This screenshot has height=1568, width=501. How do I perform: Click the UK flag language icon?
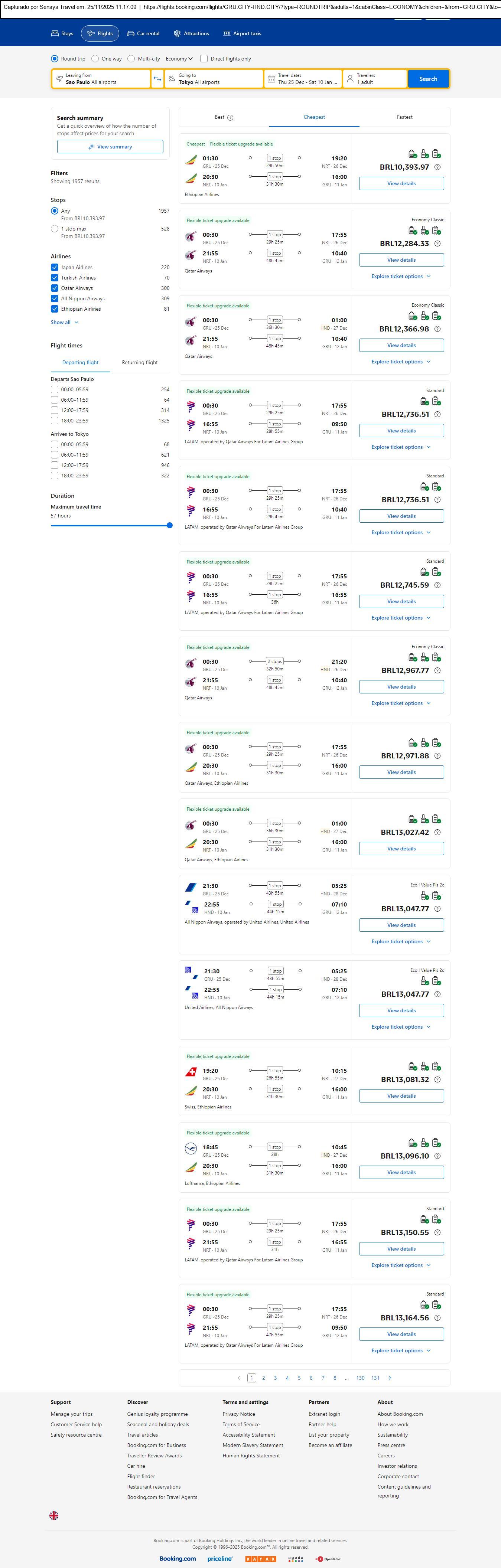tap(54, 1515)
